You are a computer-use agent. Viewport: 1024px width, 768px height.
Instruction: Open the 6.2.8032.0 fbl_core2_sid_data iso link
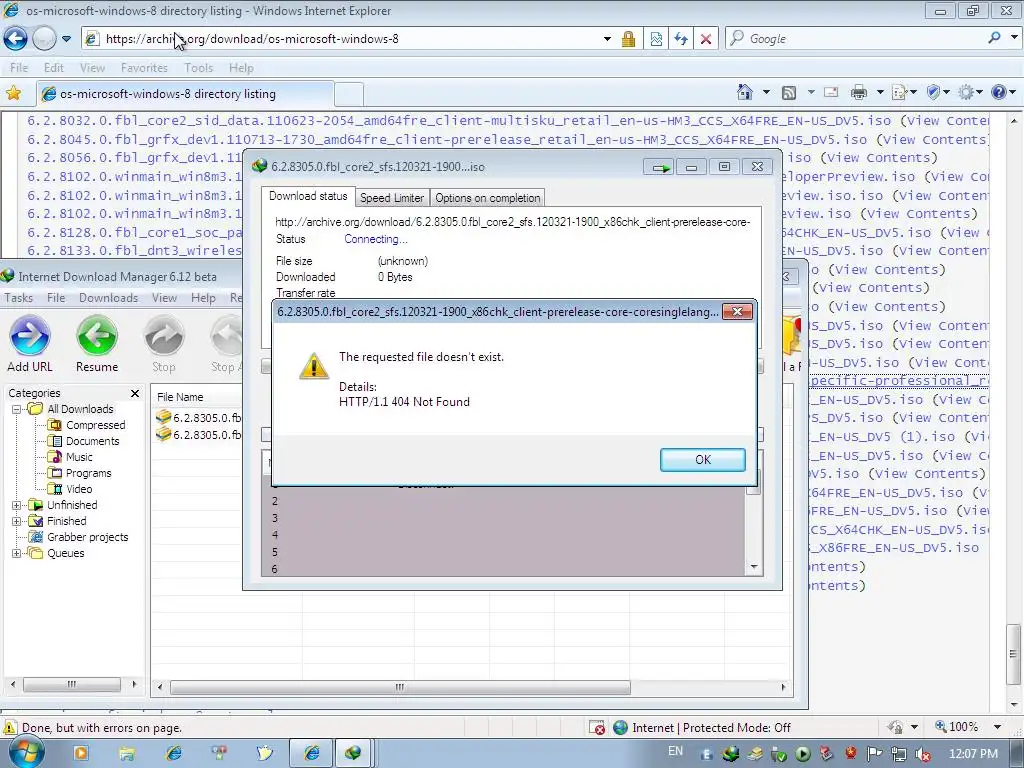(458, 121)
